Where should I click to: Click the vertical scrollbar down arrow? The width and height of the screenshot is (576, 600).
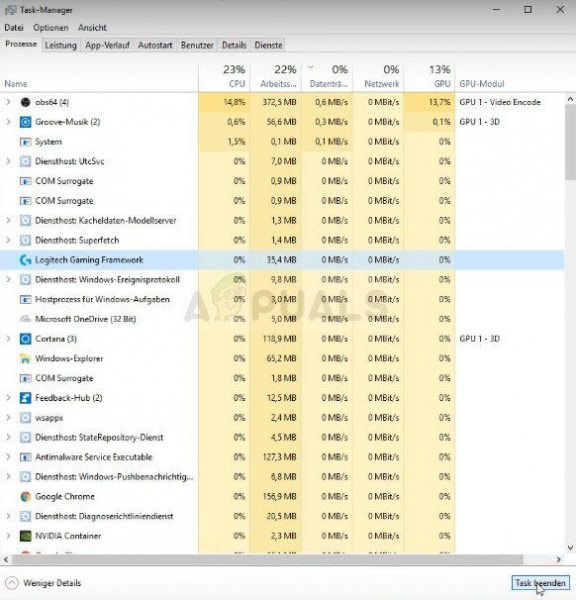pyautogui.click(x=570, y=547)
